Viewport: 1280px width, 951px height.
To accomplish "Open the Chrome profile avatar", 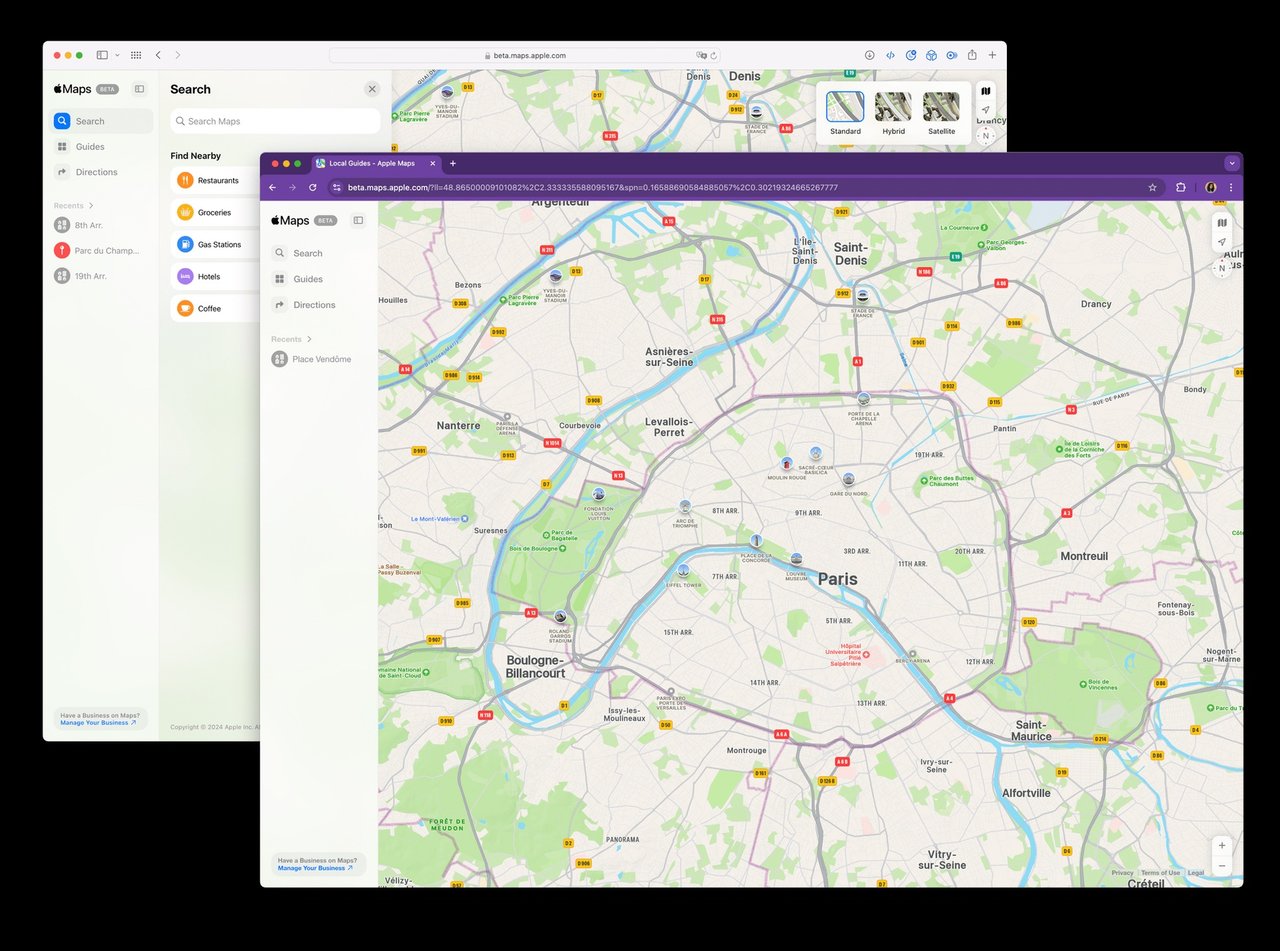I will pyautogui.click(x=1210, y=187).
